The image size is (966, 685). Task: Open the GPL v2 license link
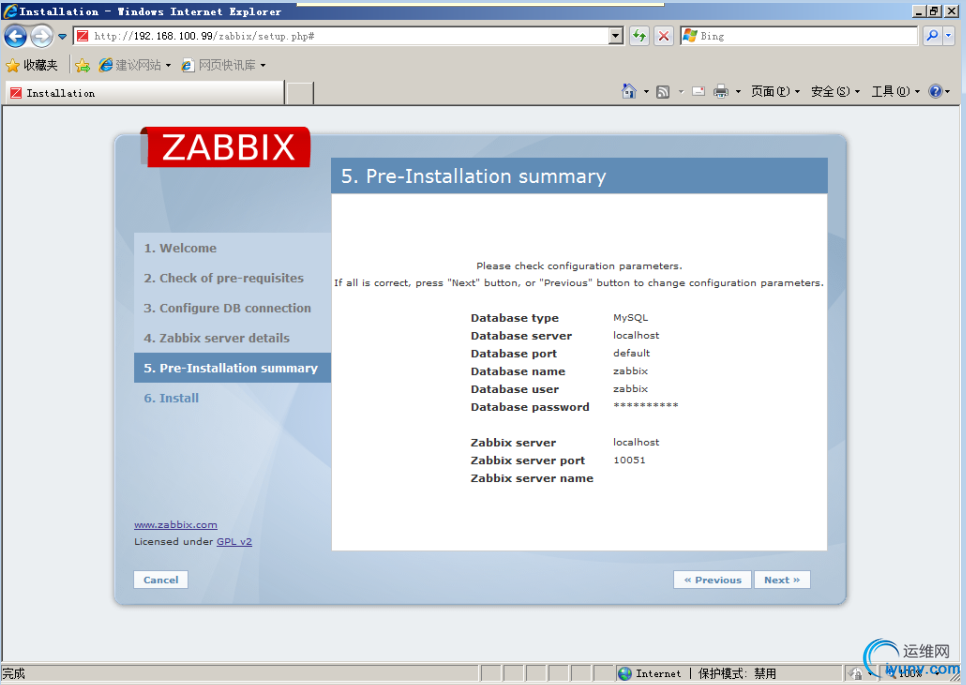click(234, 541)
